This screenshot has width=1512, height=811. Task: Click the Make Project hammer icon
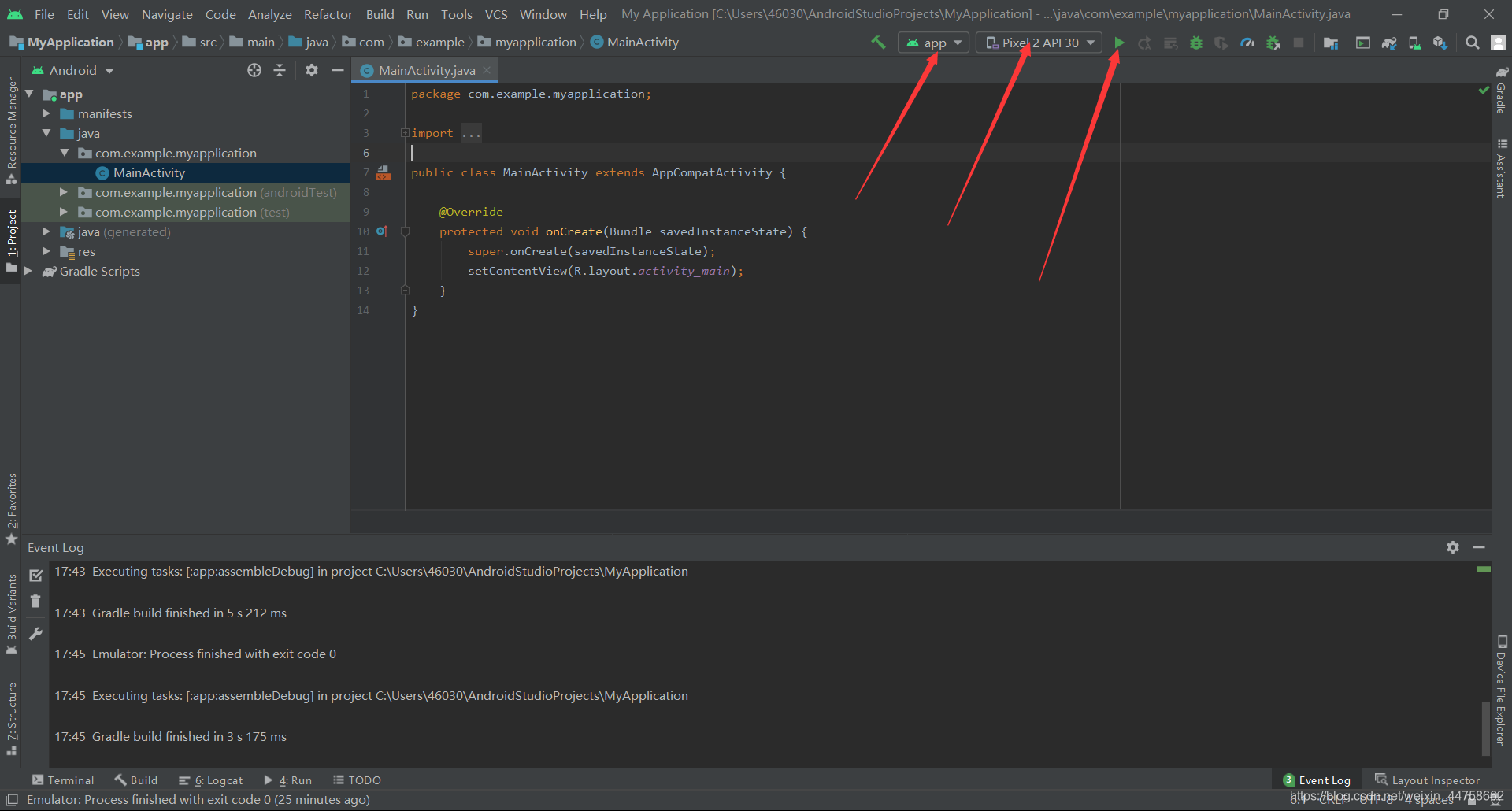878,43
